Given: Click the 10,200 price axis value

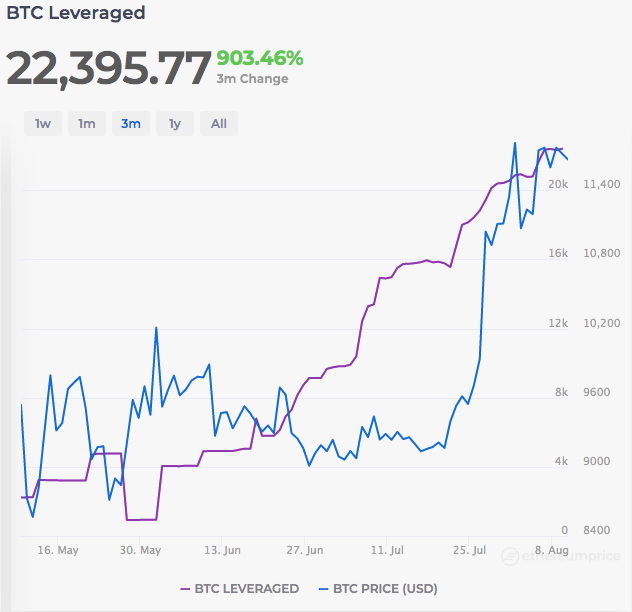Looking at the screenshot, I should pyautogui.click(x=602, y=323).
